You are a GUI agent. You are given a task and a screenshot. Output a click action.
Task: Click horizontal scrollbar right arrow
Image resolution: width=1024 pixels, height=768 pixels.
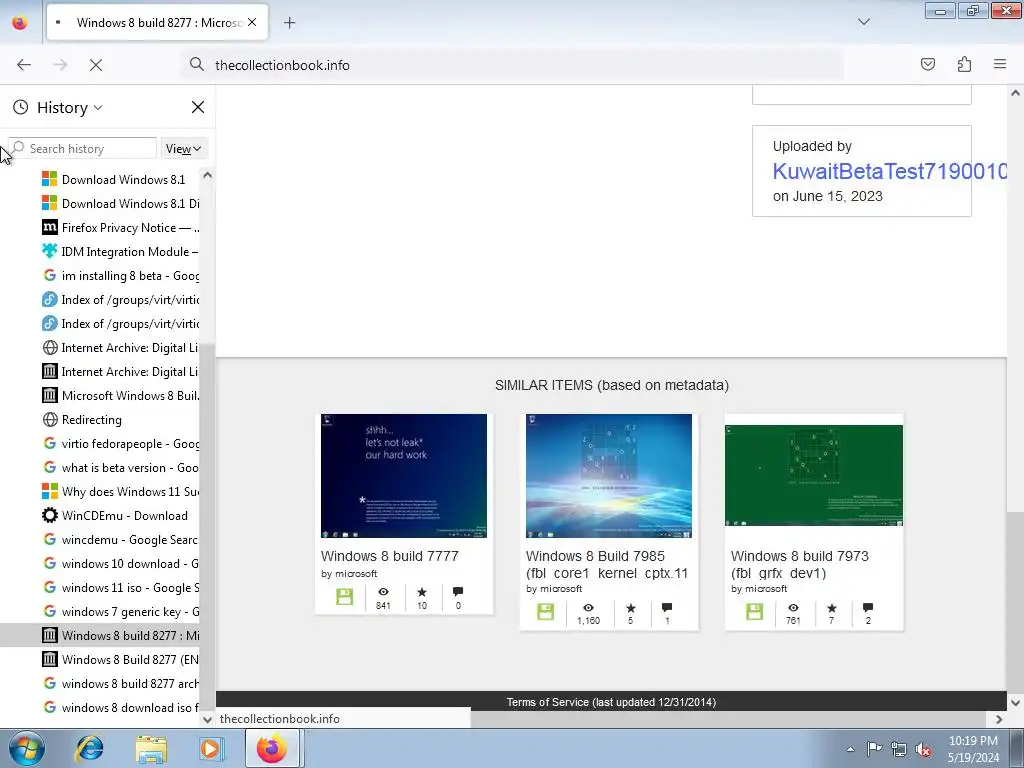(999, 720)
